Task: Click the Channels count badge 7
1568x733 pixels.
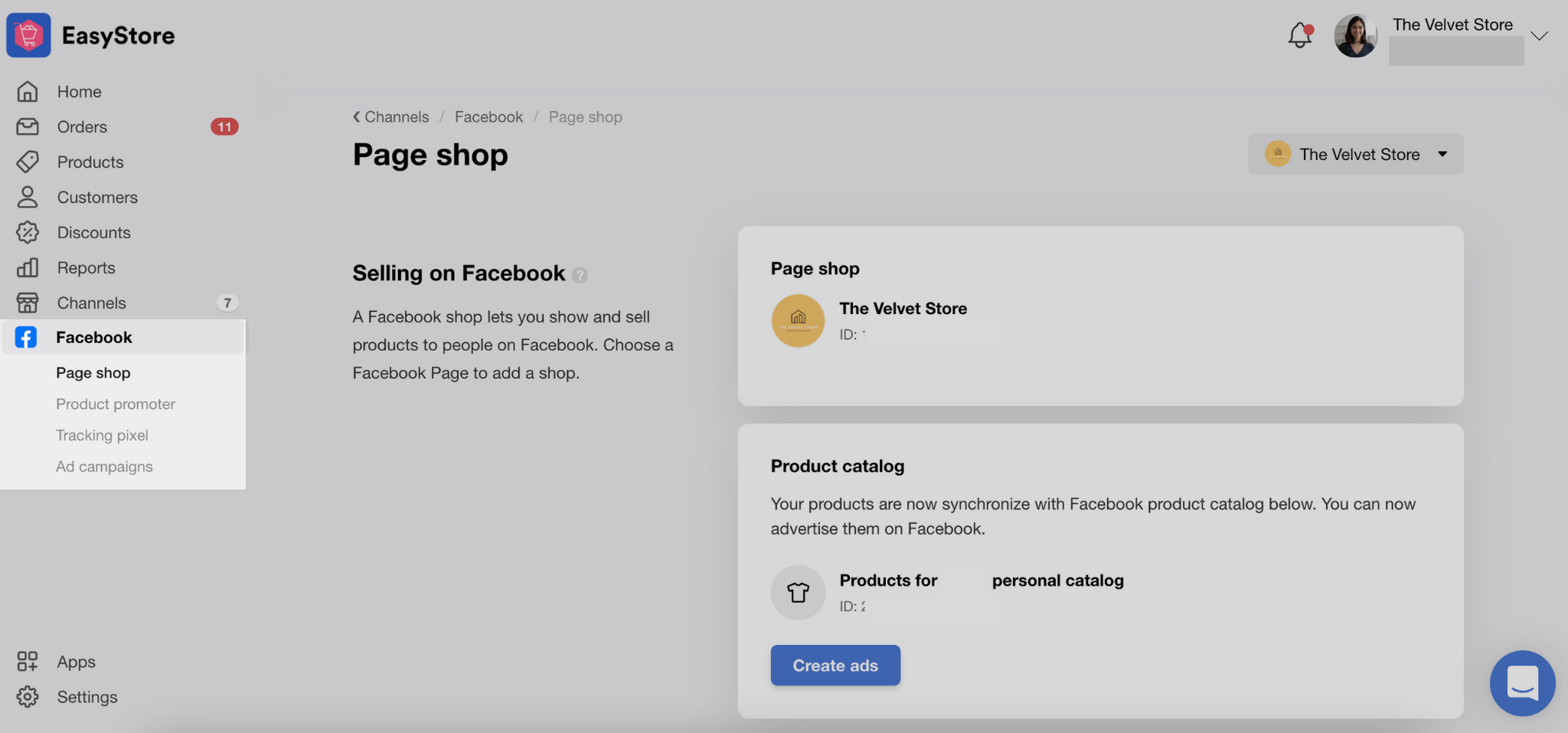Action: pos(227,303)
